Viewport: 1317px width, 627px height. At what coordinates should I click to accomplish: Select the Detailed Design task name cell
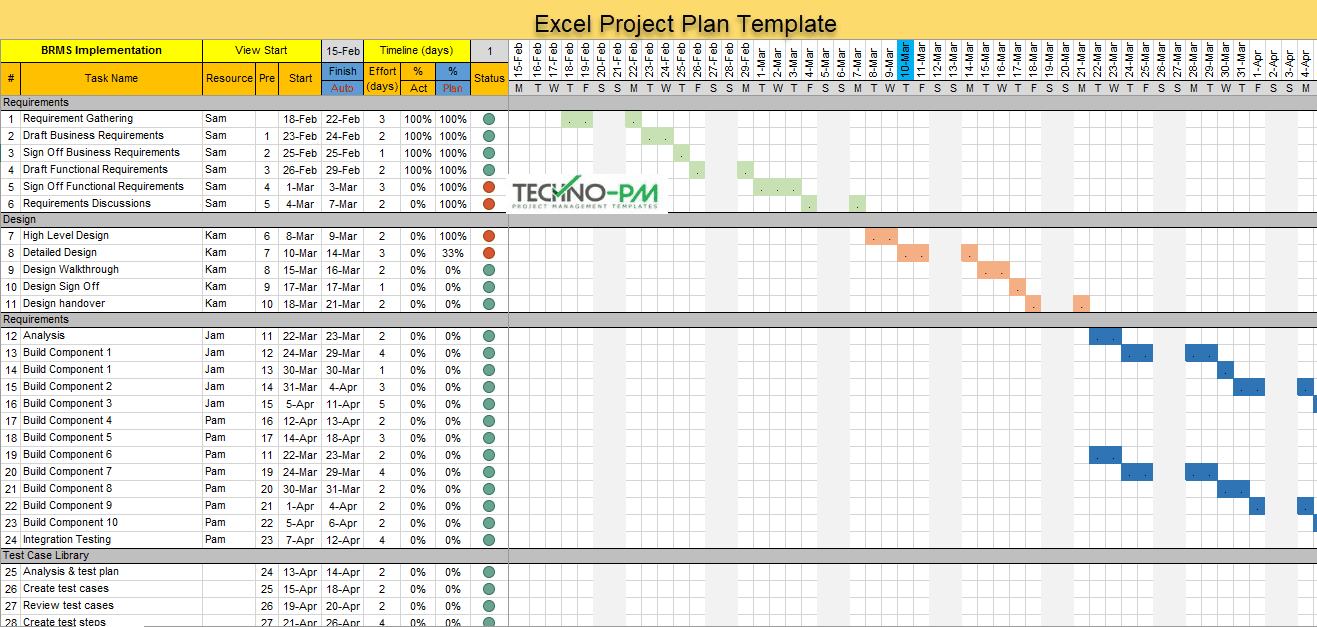[111, 253]
